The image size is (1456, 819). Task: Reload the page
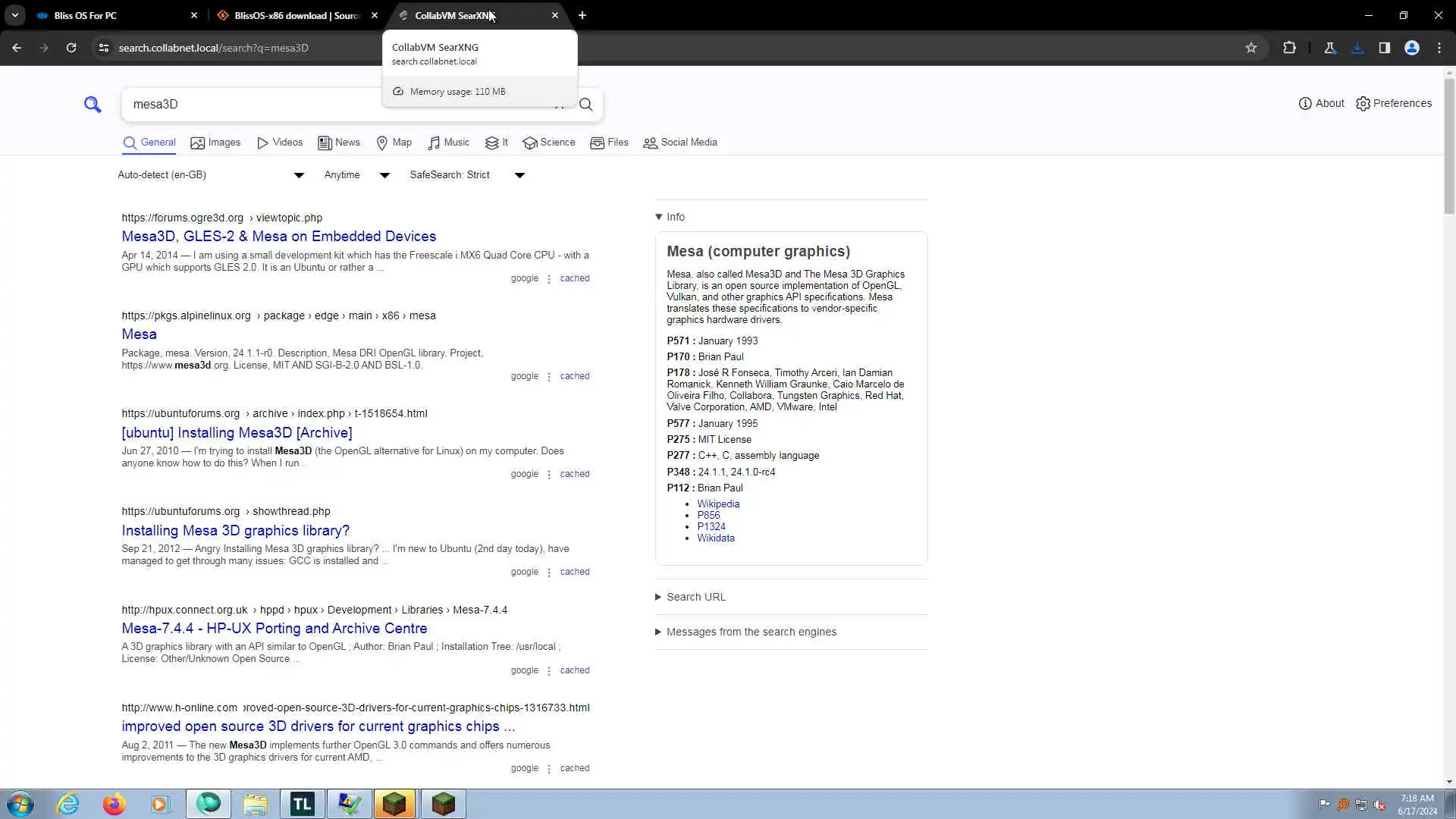(x=71, y=48)
